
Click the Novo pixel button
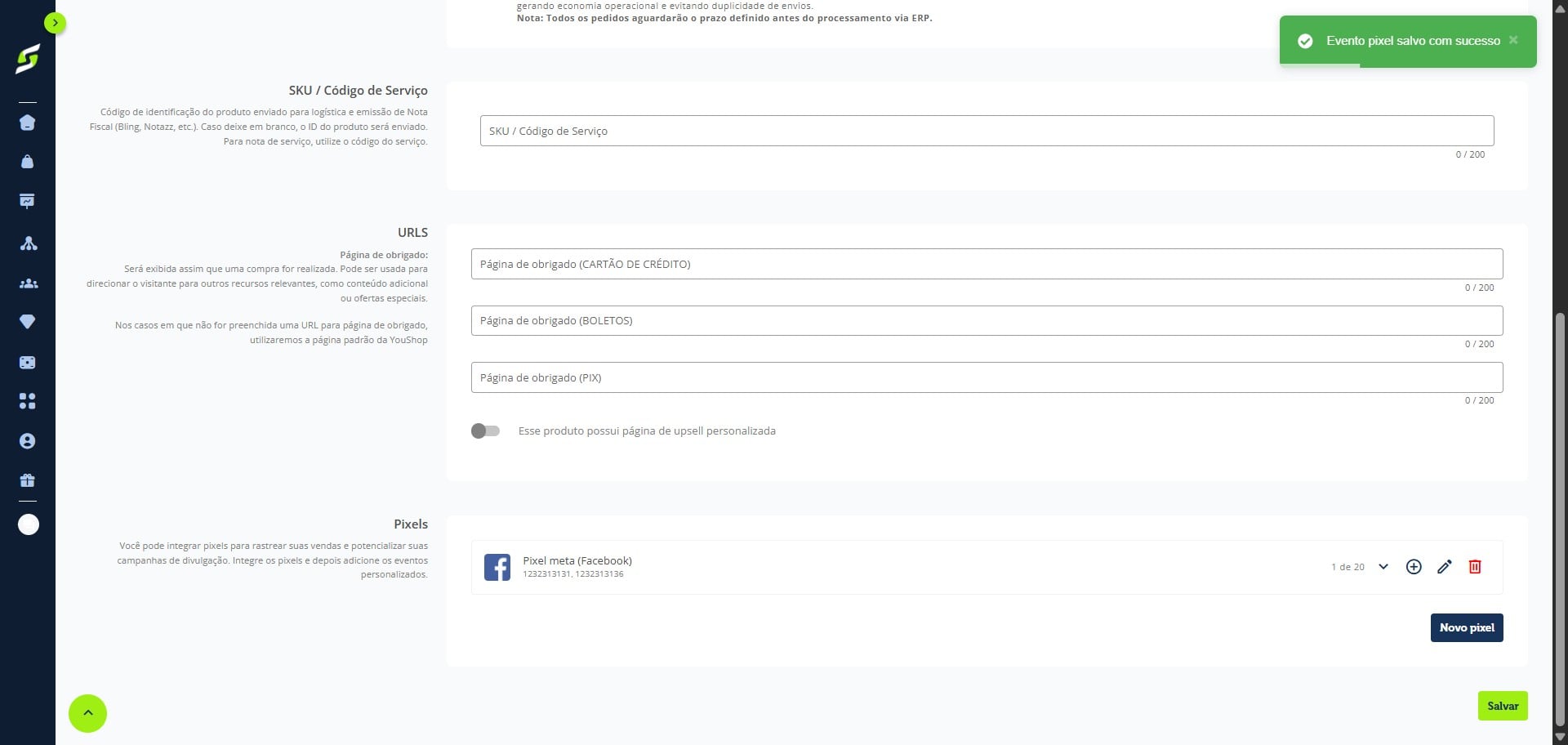tap(1467, 627)
